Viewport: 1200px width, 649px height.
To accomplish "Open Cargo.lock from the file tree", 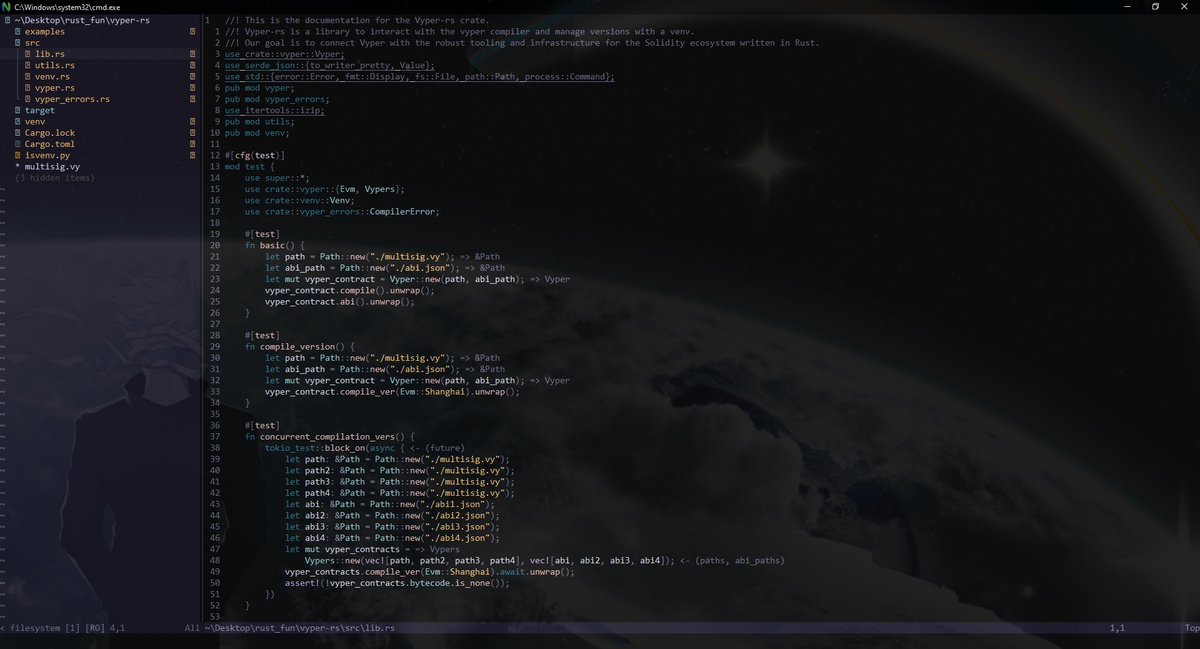I will tap(50, 133).
